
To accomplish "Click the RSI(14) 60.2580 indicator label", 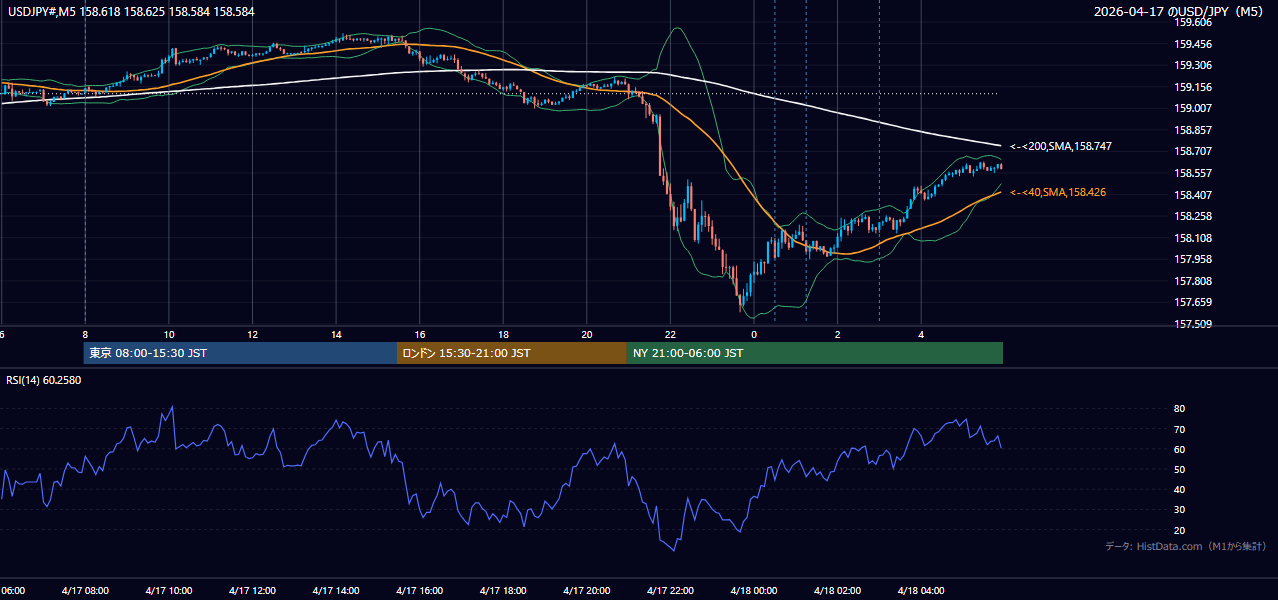I will 44,380.
